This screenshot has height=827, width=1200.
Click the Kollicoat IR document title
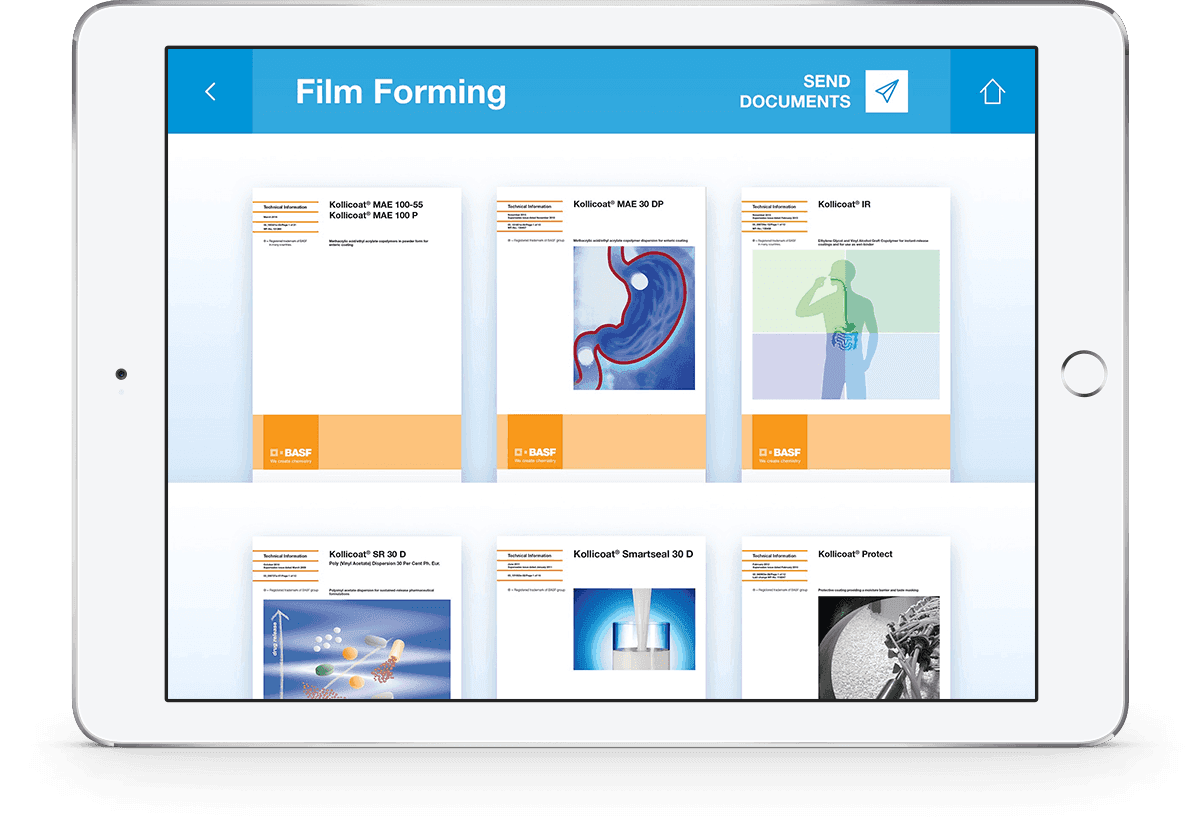pyautogui.click(x=844, y=204)
